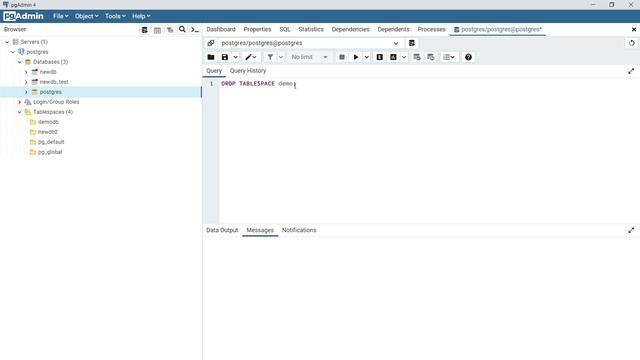Open query tool help icon
Screen dimensions: 640x360
click(x=468, y=57)
